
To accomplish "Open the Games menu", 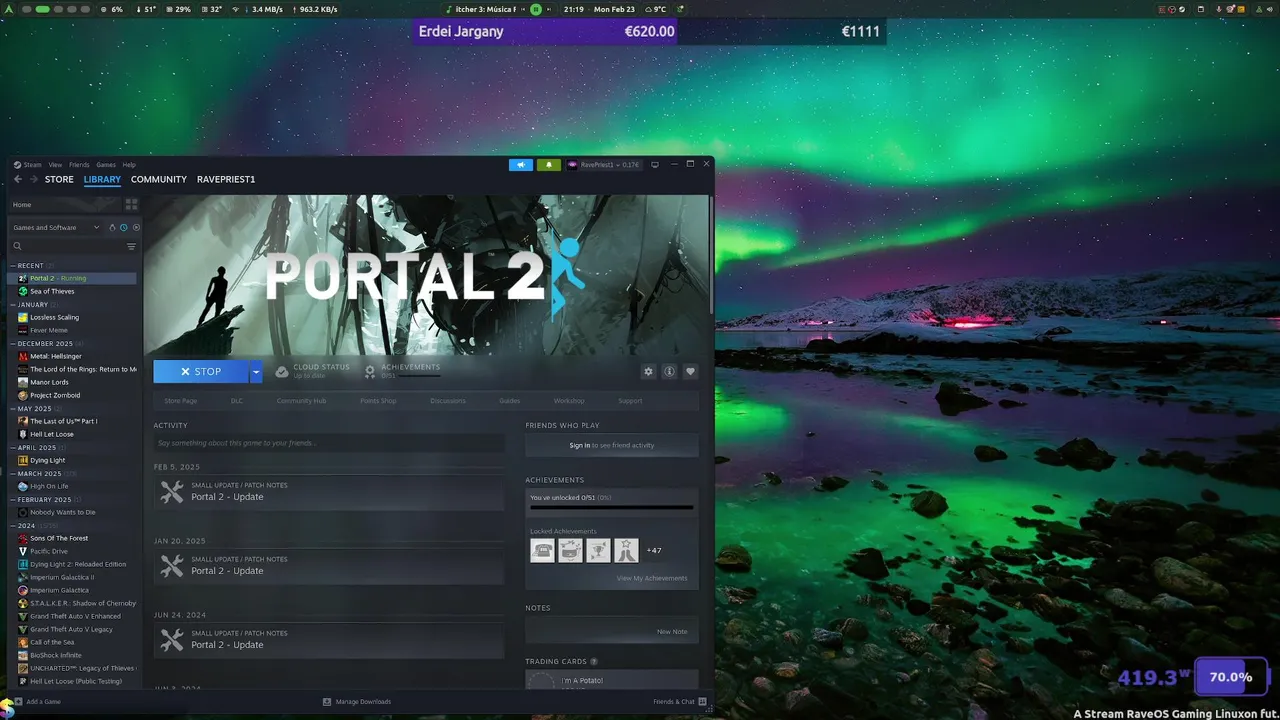I will [106, 164].
